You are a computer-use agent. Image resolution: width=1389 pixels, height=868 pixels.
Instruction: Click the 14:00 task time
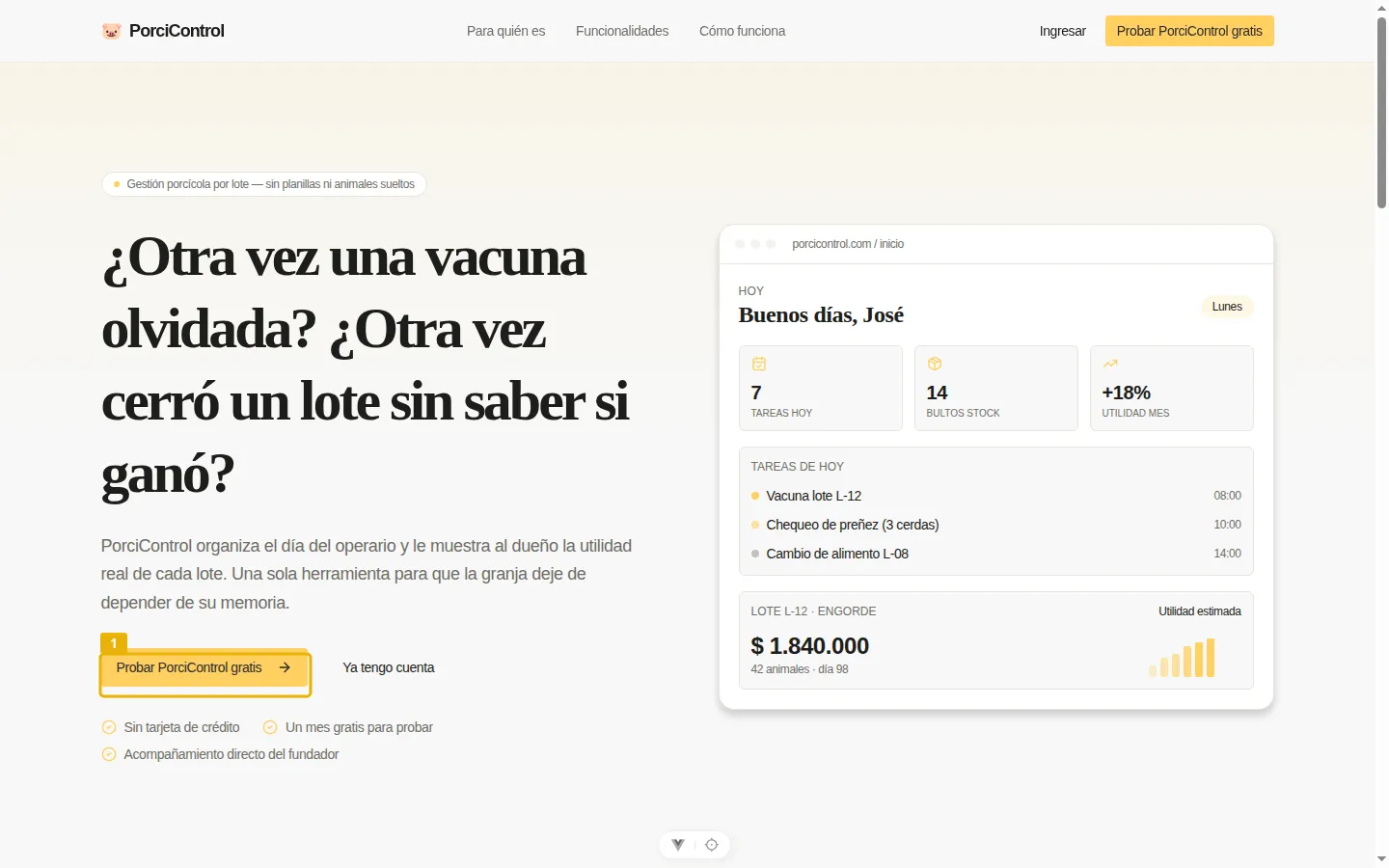pos(1227,554)
